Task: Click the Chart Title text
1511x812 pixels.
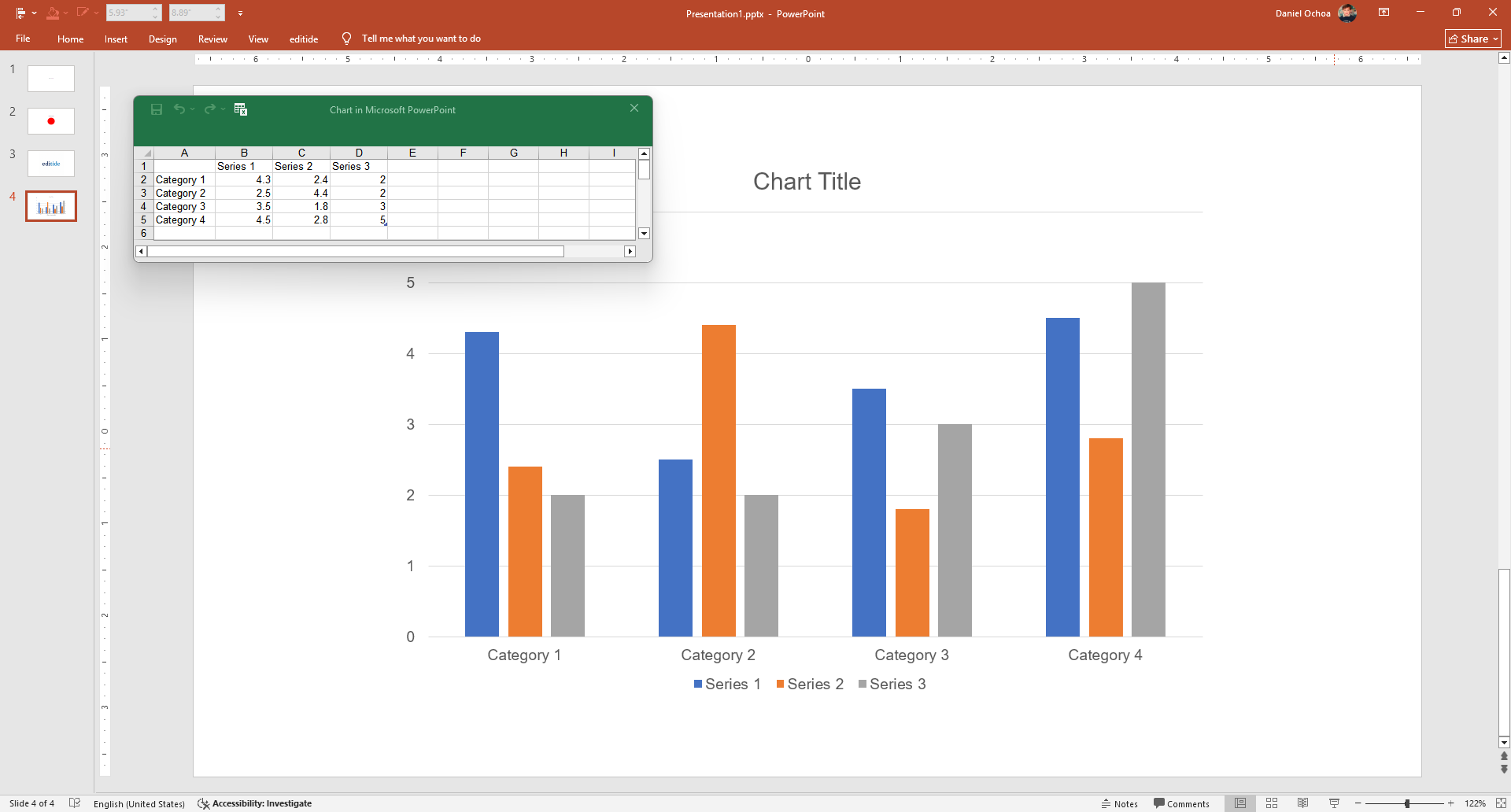Action: click(x=807, y=182)
